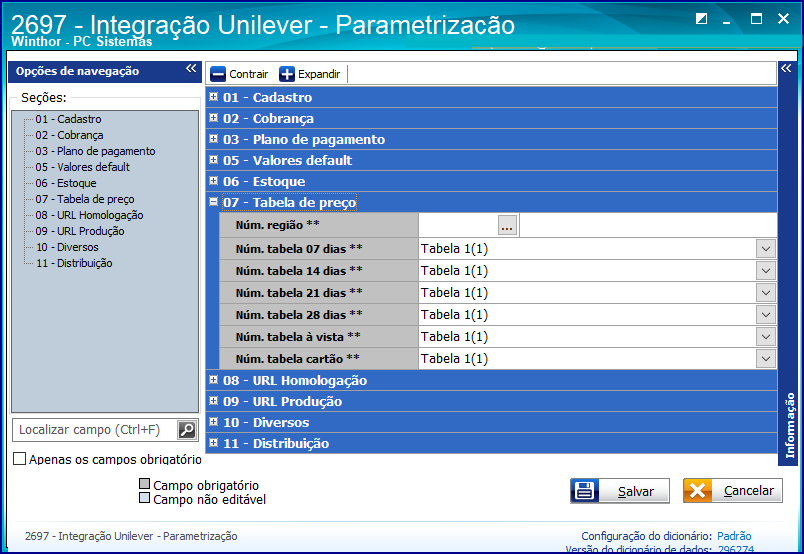
Task: Click the Núm. tabela cartão label
Action: pyautogui.click(x=297, y=359)
